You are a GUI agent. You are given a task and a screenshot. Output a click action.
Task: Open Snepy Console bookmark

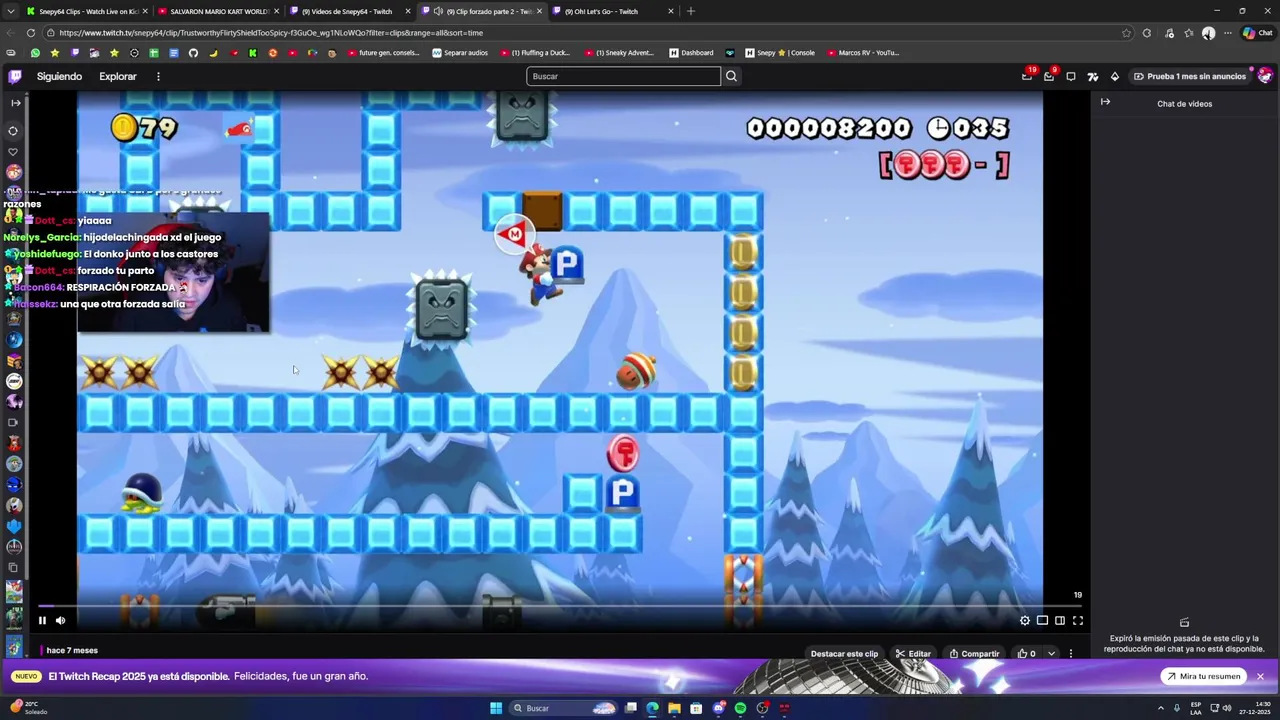point(780,53)
